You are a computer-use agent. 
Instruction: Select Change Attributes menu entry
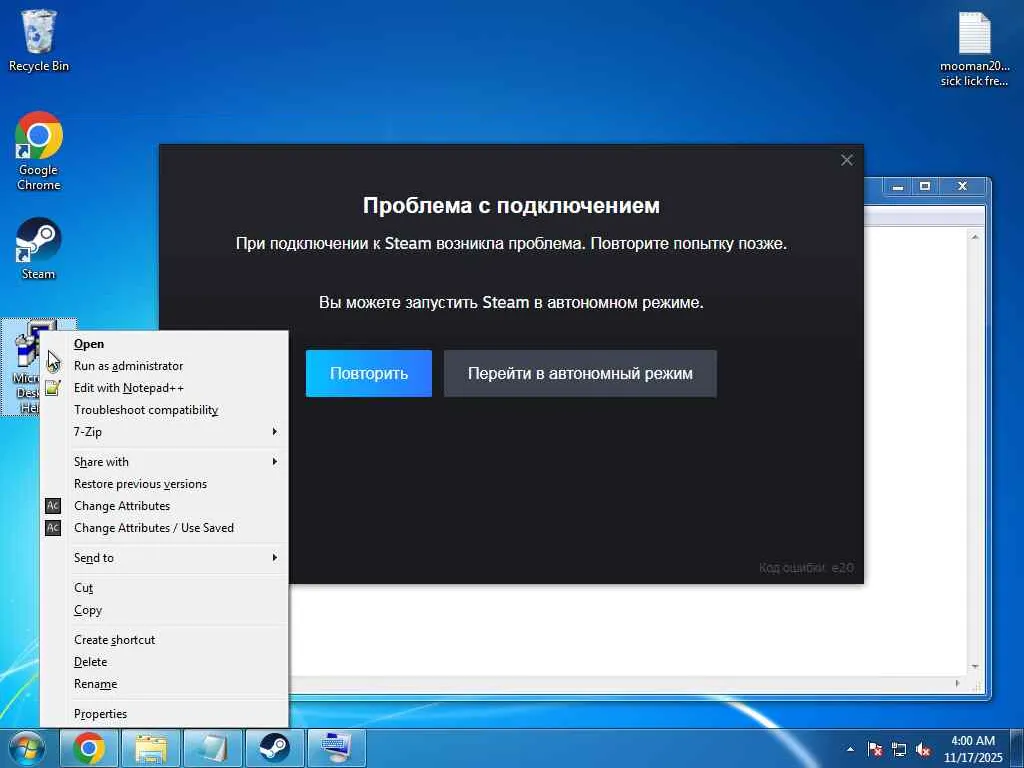(x=165, y=505)
